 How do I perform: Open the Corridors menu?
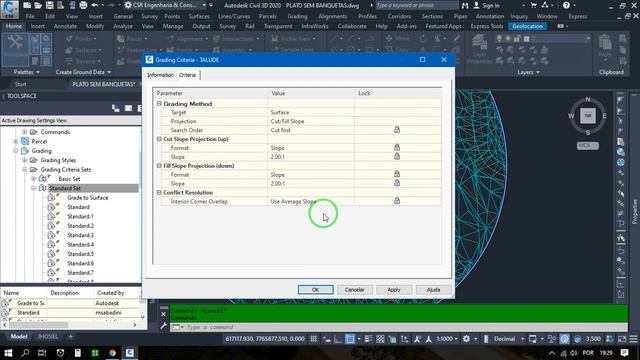click(x=399, y=16)
